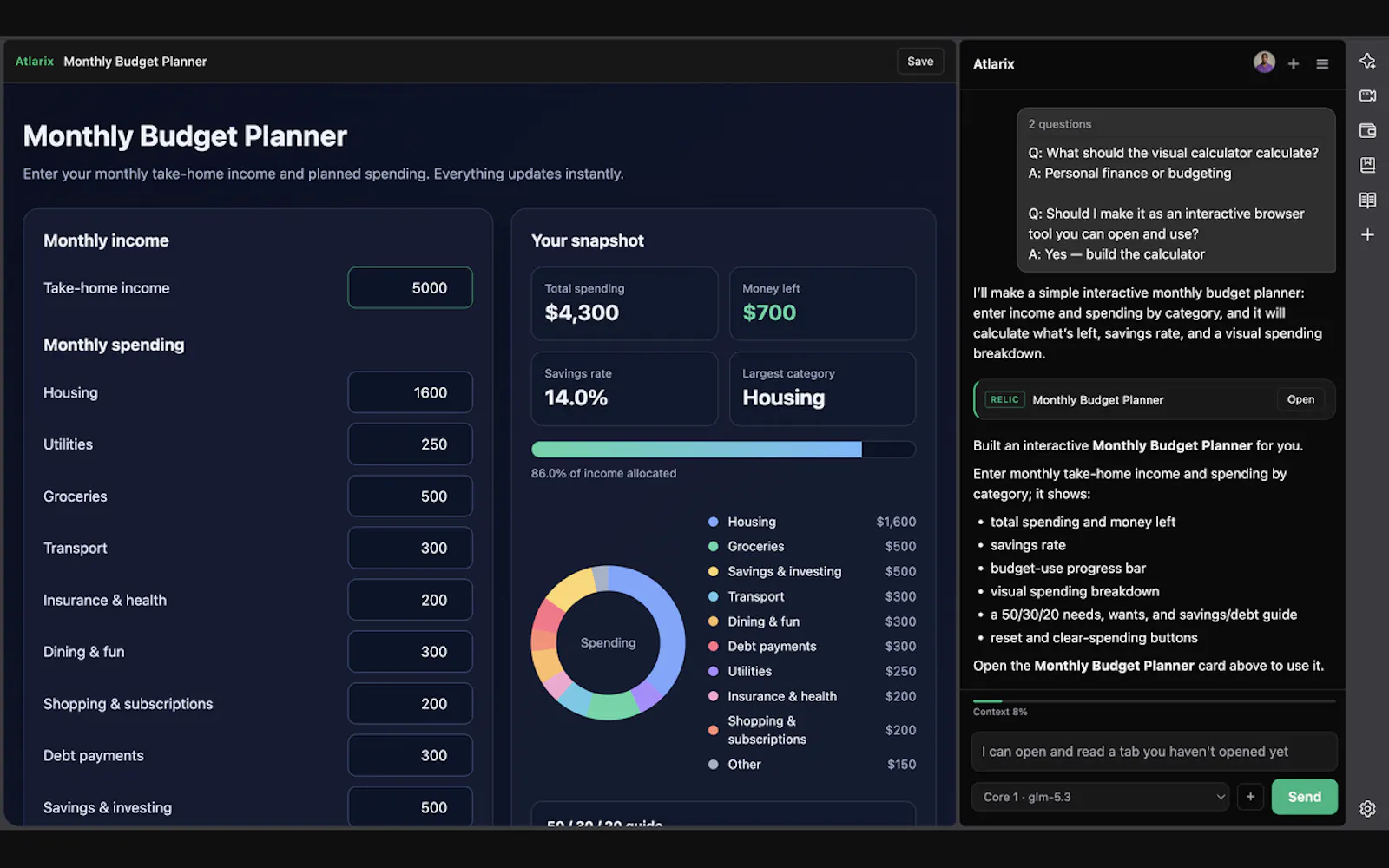Click the Other $150 legend amount
This screenshot has width=1389, height=868.
coord(901,765)
